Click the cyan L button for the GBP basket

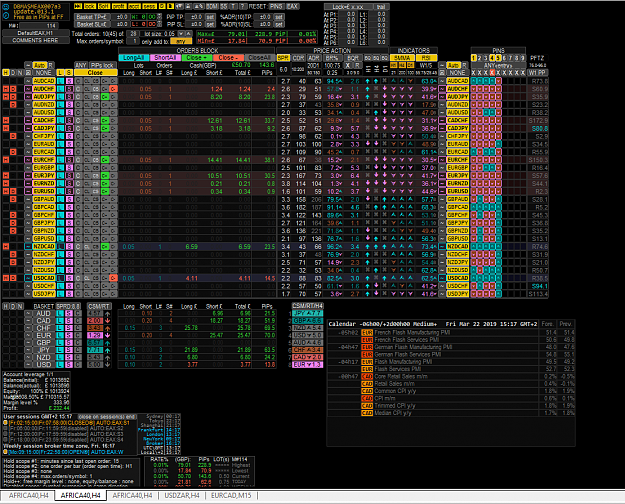(59, 343)
